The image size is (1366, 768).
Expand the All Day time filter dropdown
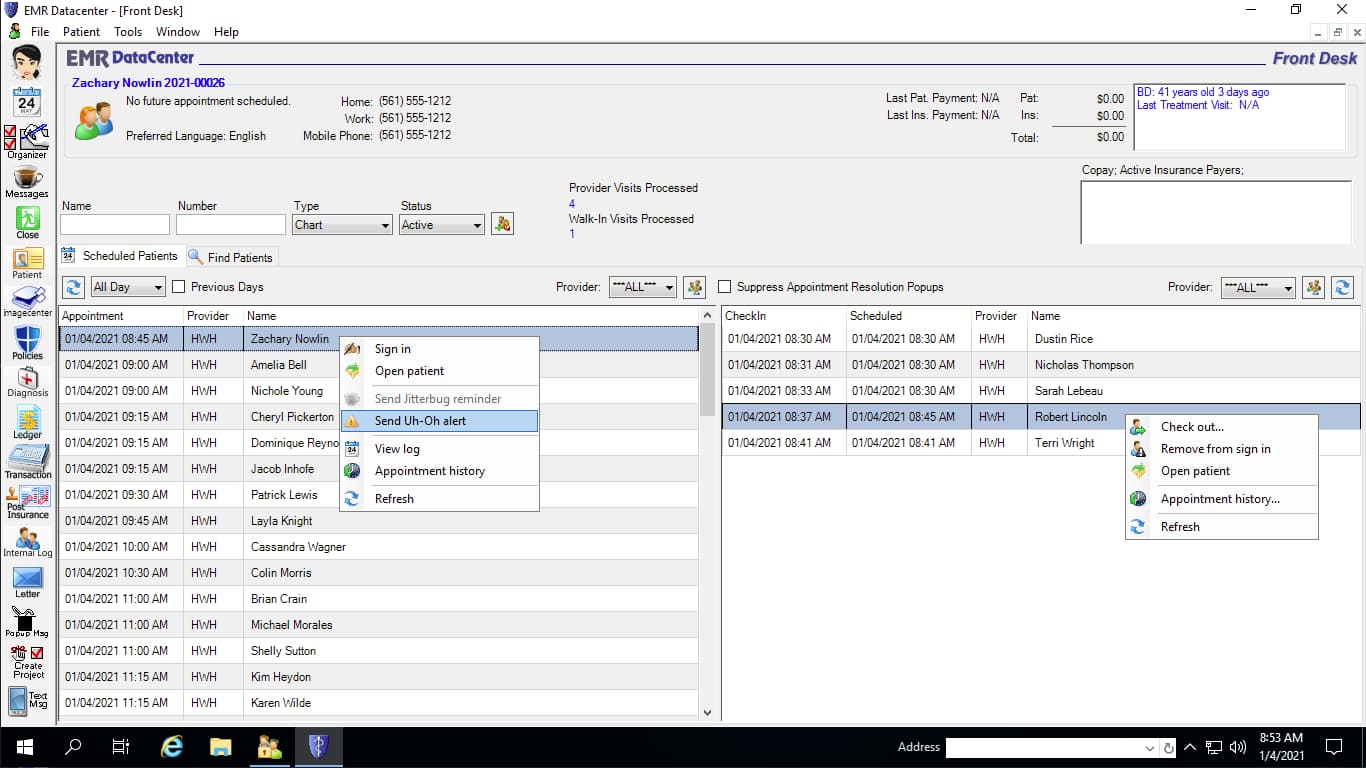158,288
